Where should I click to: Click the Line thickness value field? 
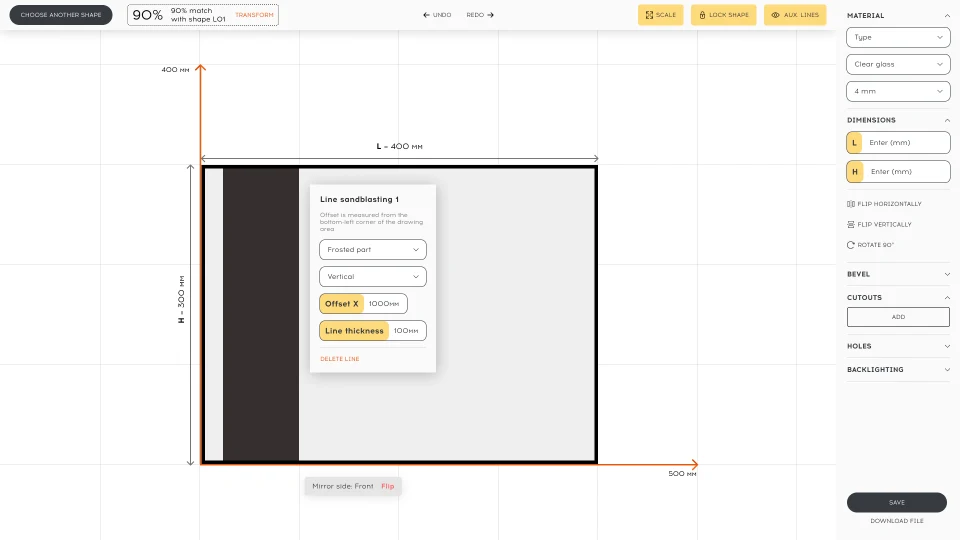pos(407,331)
